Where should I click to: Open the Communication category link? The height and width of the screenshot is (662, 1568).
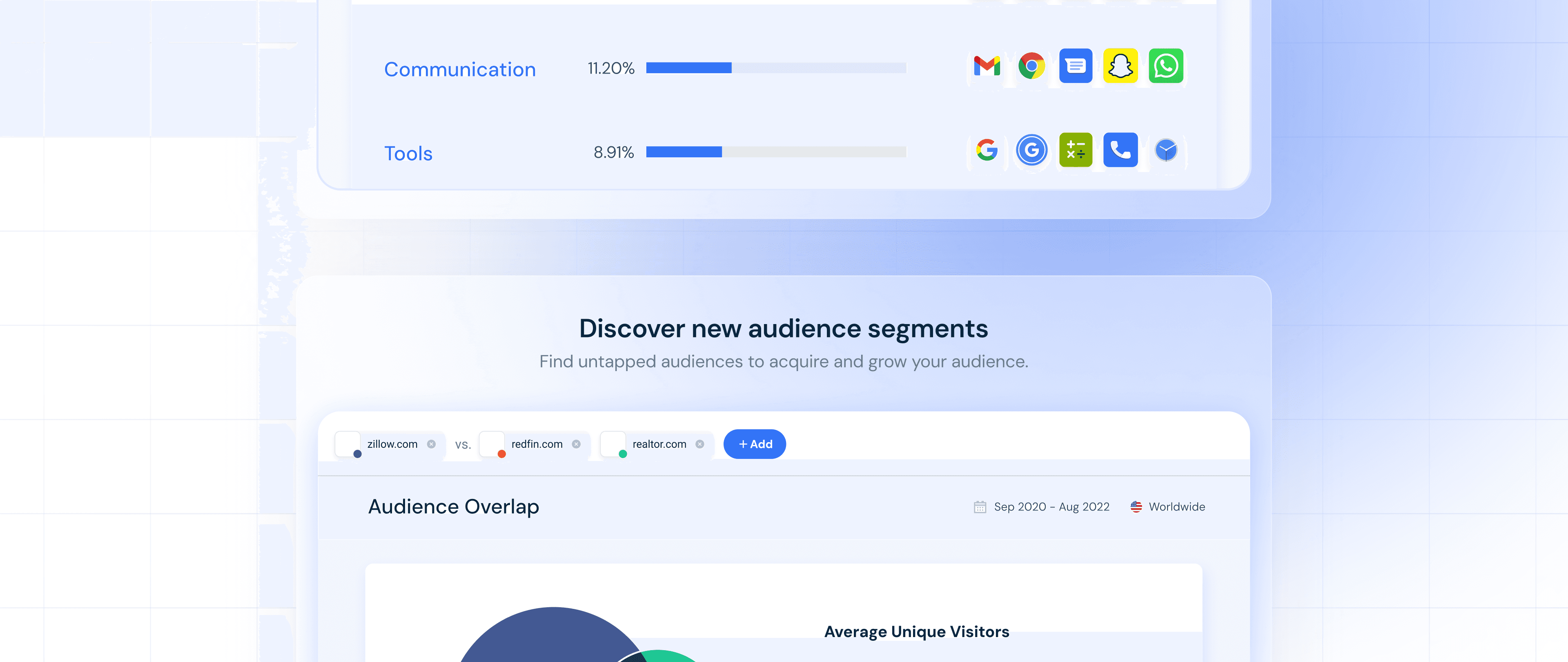point(459,69)
